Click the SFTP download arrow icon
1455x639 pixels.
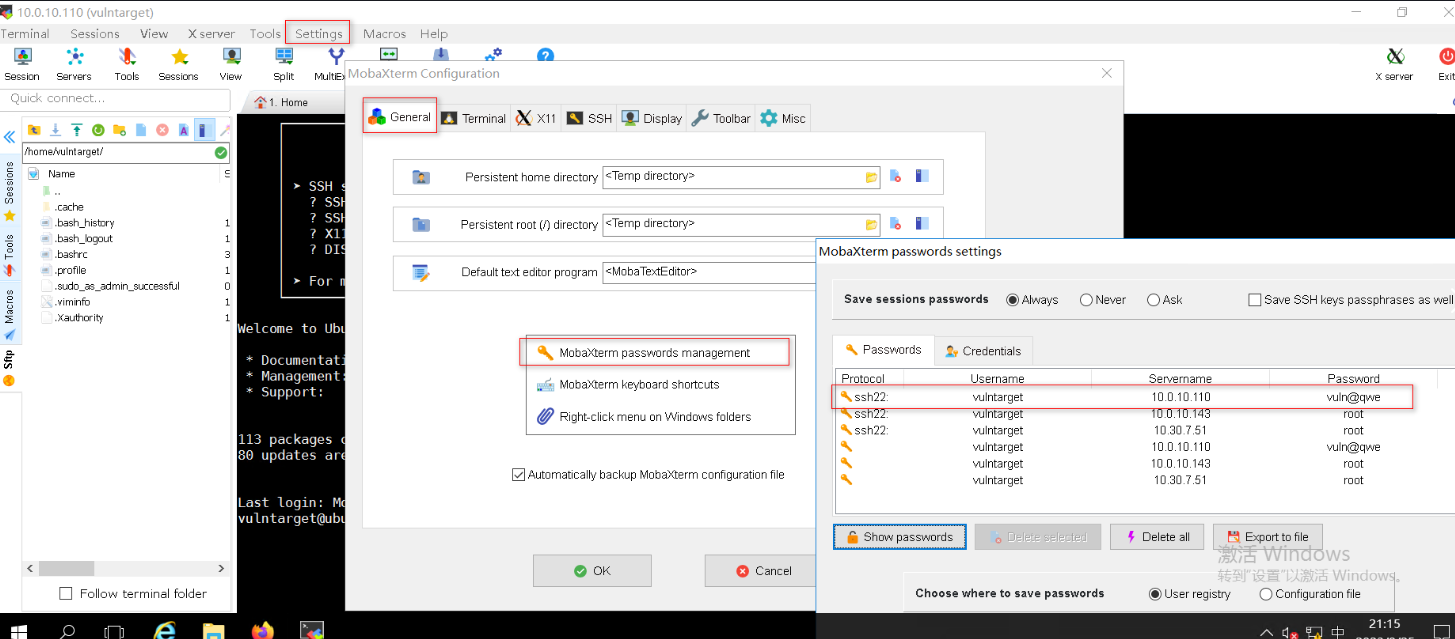pos(55,130)
